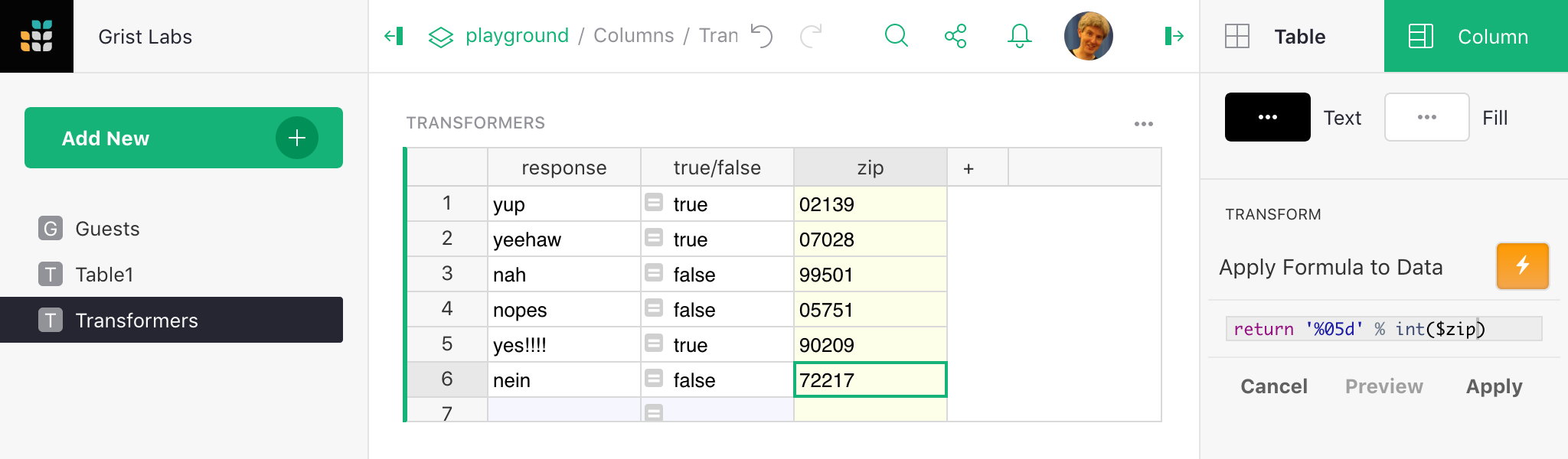Click the lightning bolt transform button
This screenshot has width=1568, height=459.
click(1522, 266)
